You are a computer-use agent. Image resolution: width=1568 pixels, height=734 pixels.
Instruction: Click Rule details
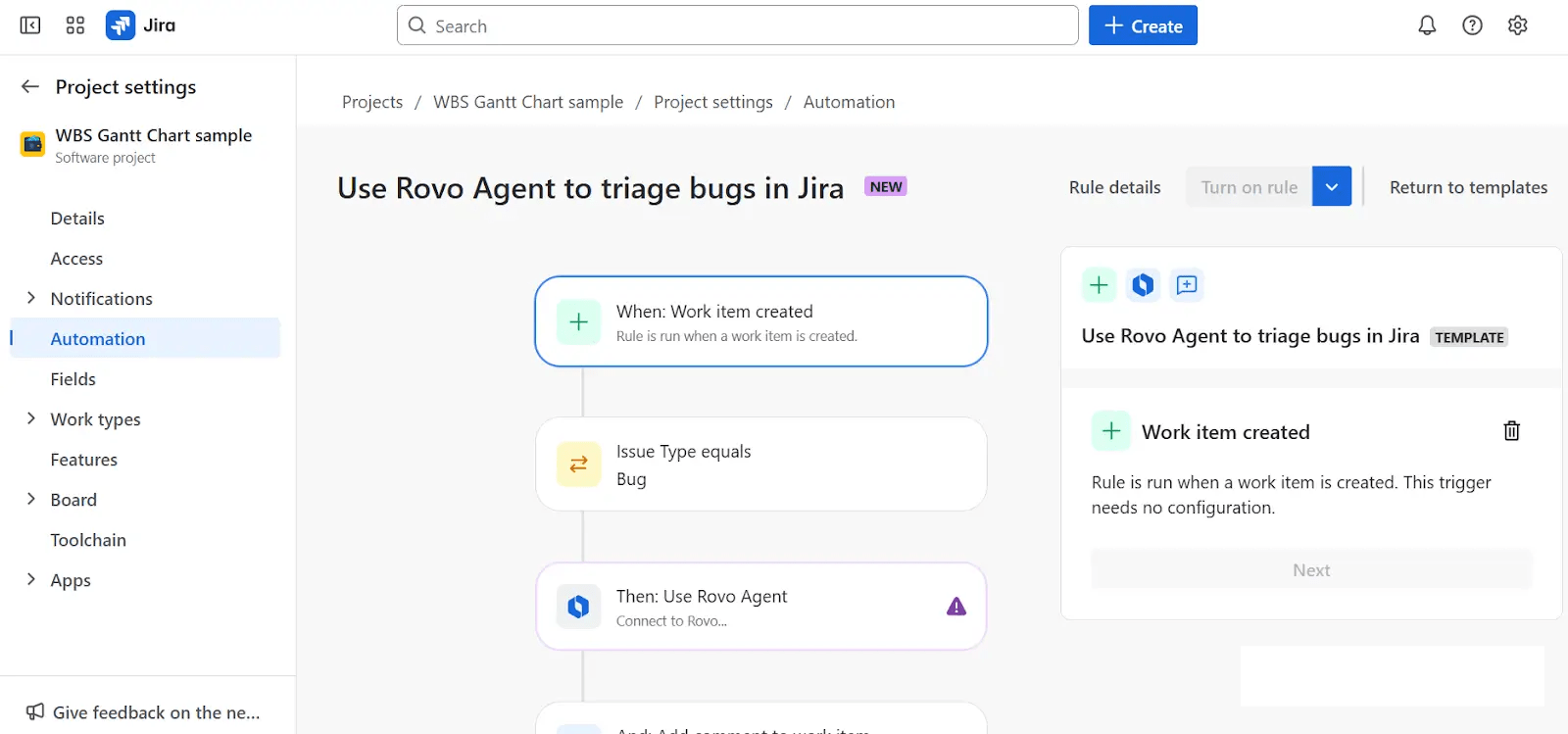pyautogui.click(x=1114, y=187)
